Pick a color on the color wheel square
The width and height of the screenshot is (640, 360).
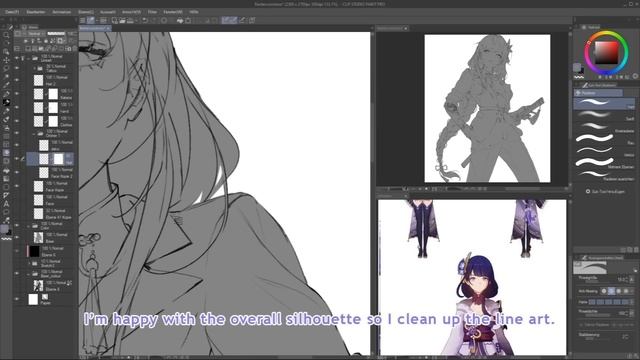point(606,52)
